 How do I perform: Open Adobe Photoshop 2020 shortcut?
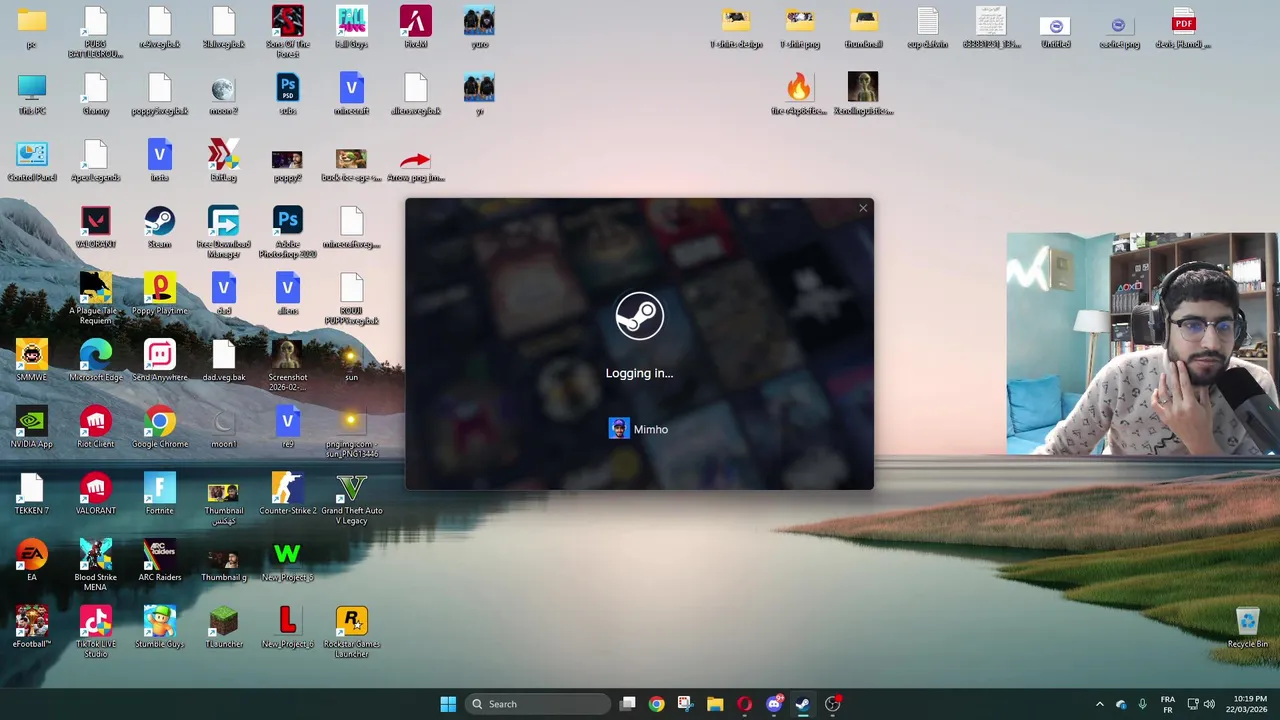coord(287,231)
